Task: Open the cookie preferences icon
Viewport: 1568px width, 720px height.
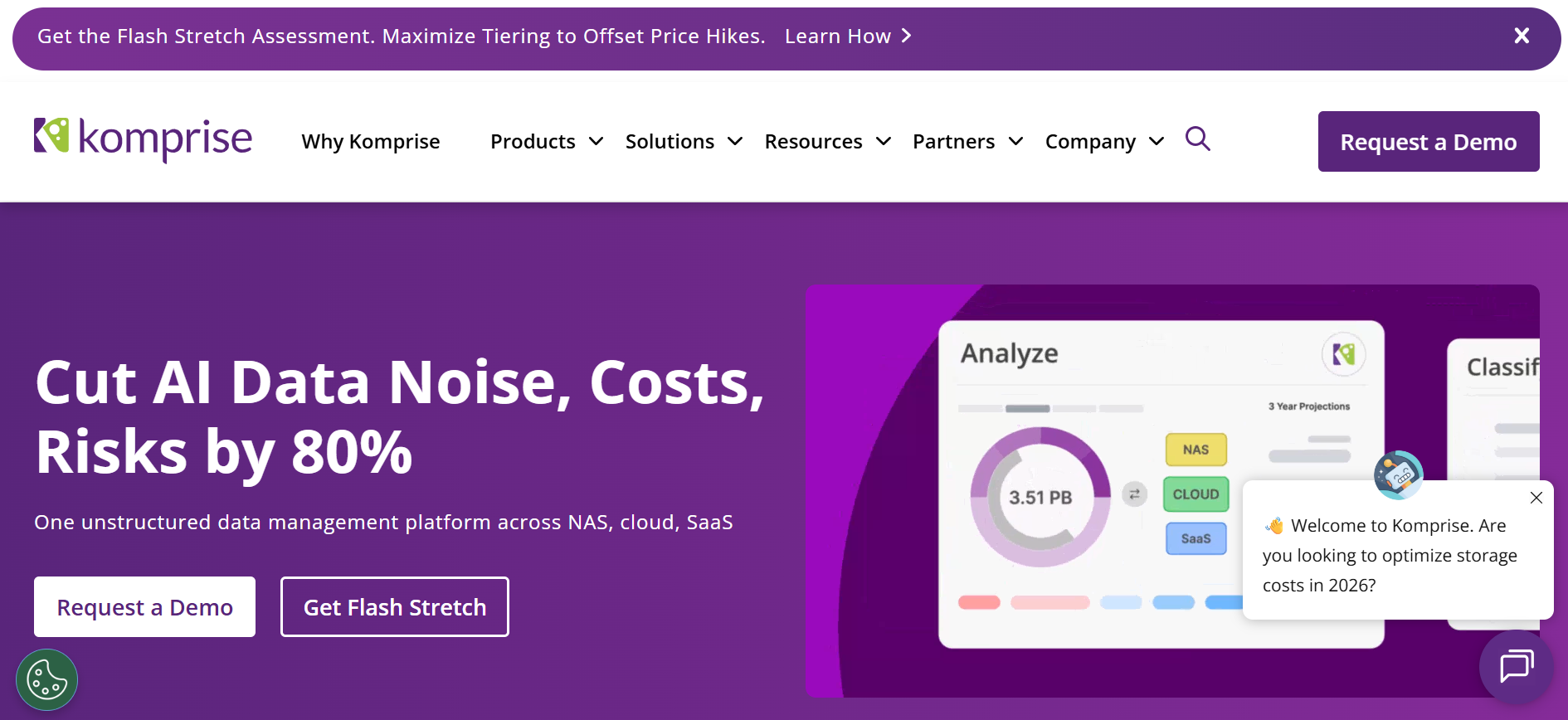Action: (46, 679)
